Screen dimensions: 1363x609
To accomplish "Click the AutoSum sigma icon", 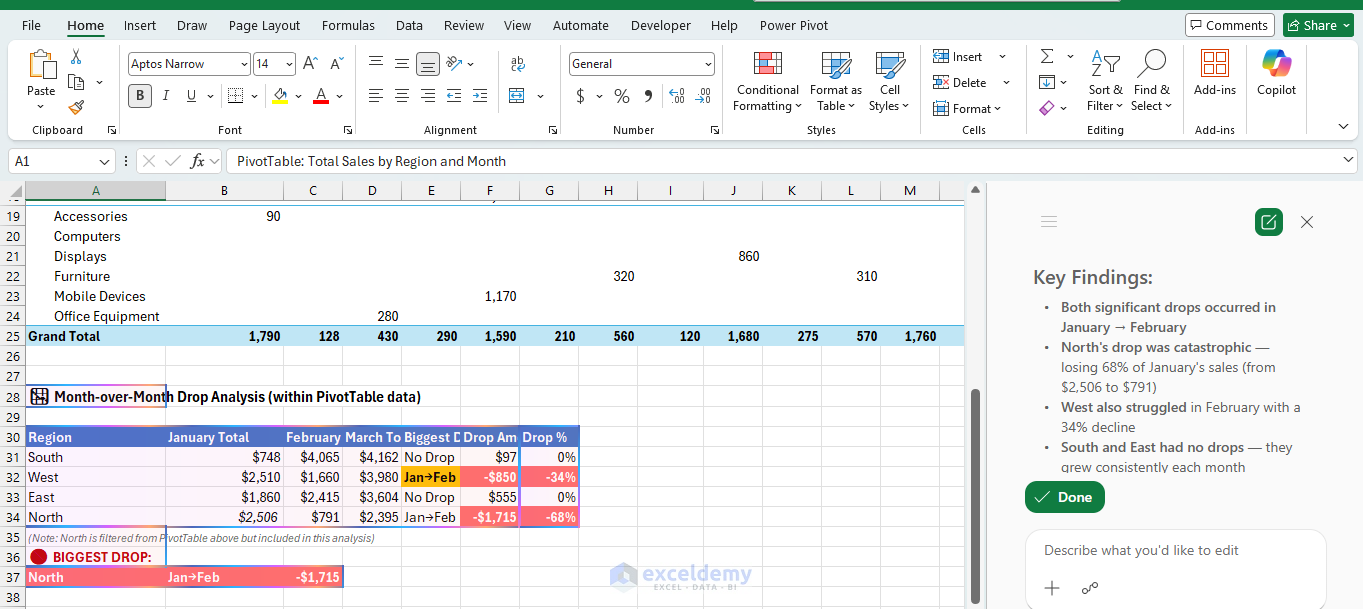I will pyautogui.click(x=1047, y=56).
